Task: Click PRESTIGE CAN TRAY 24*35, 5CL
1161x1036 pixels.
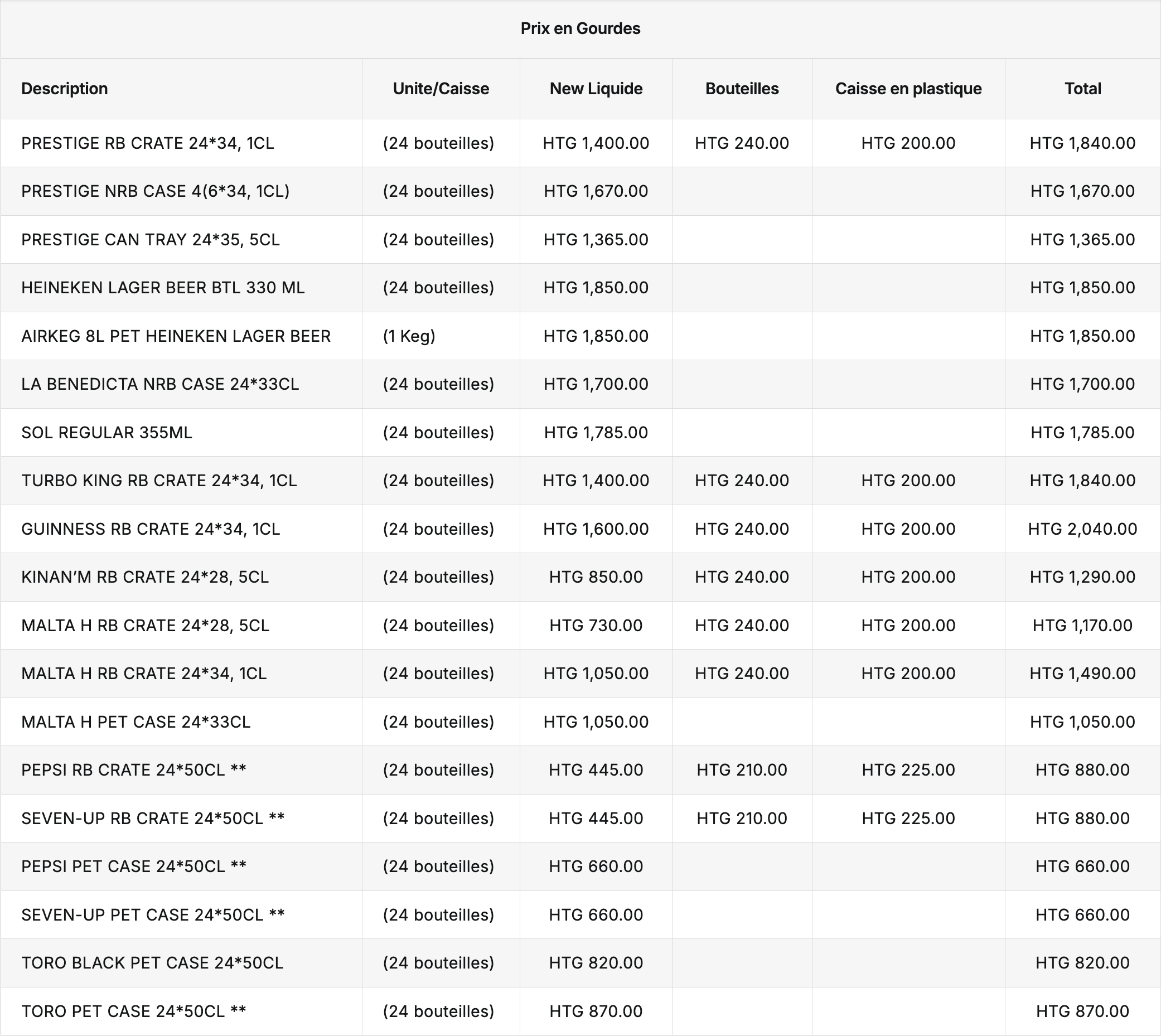Action: coord(151,240)
